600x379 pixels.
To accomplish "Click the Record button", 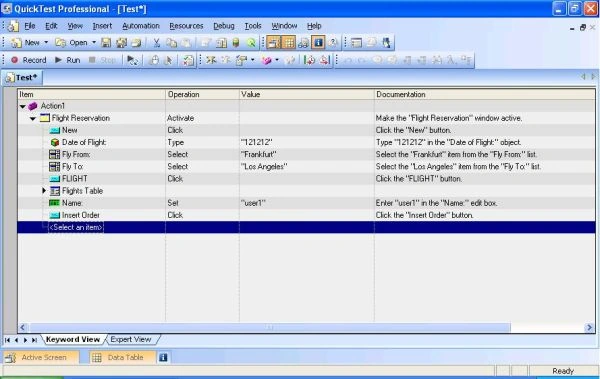I will click(29, 60).
